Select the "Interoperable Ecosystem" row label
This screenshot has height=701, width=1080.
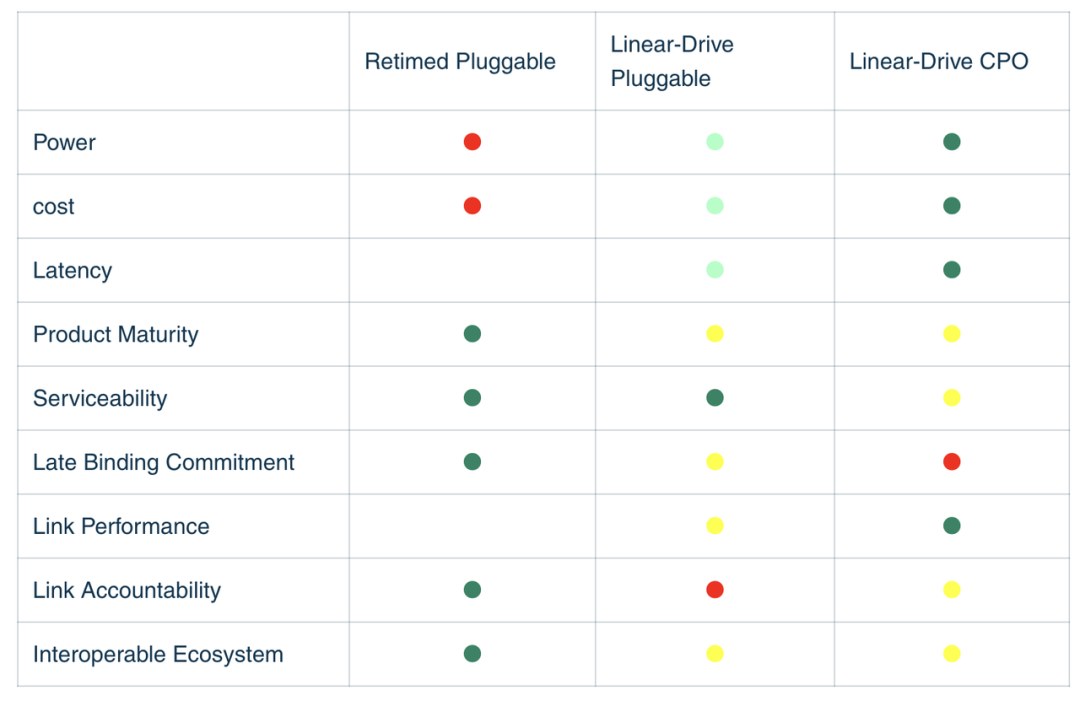[x=158, y=654]
